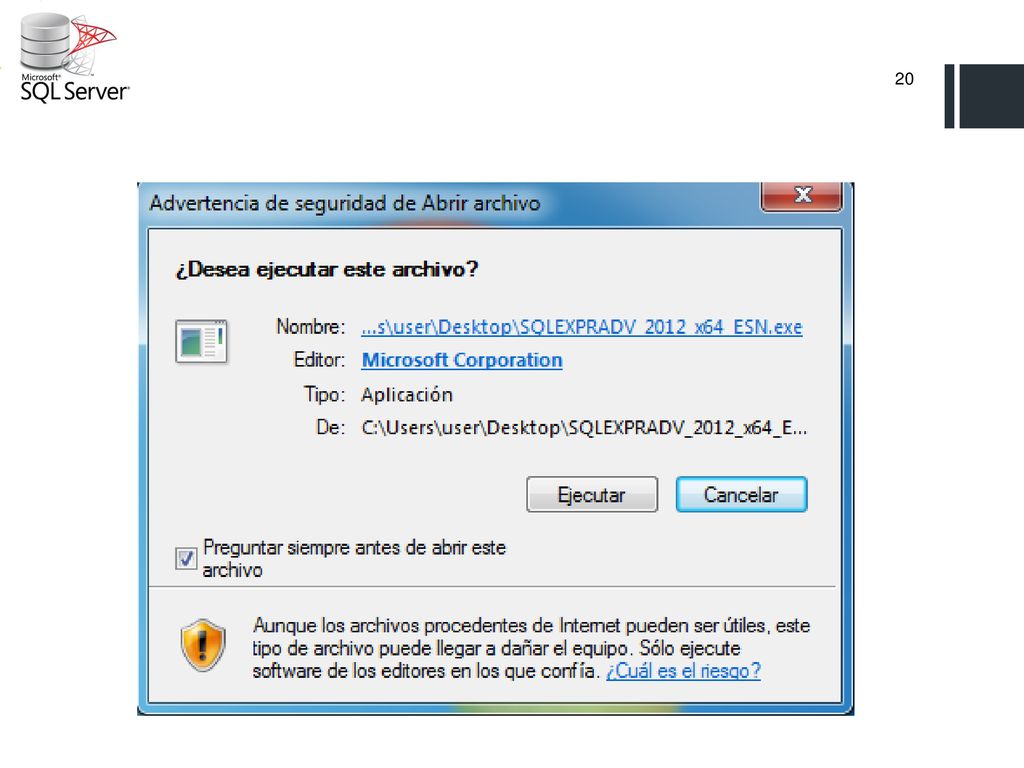The width and height of the screenshot is (1024, 768).
Task: Click the application file icon beside Nombre
Action: [201, 341]
